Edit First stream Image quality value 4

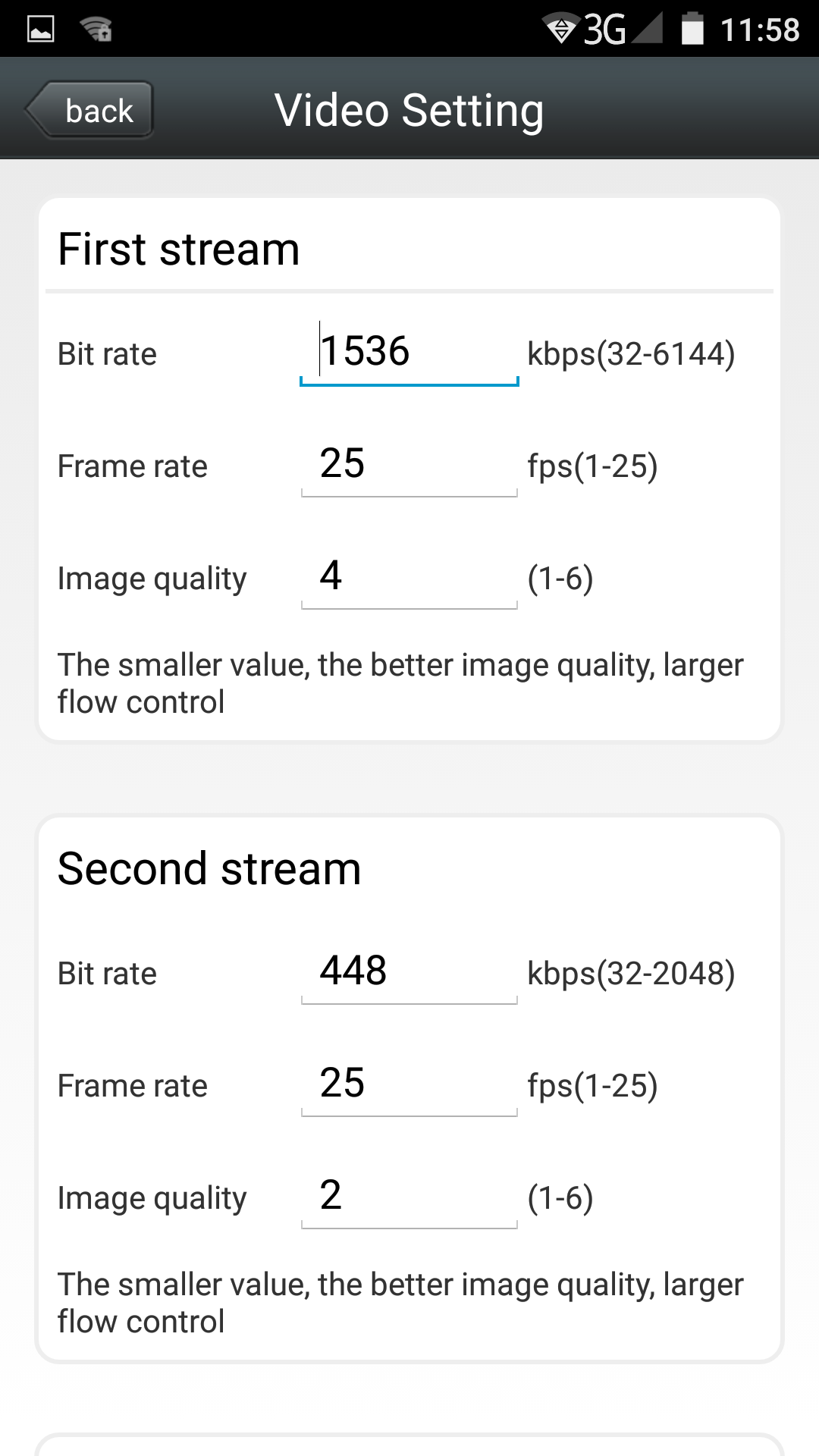pyautogui.click(x=409, y=576)
